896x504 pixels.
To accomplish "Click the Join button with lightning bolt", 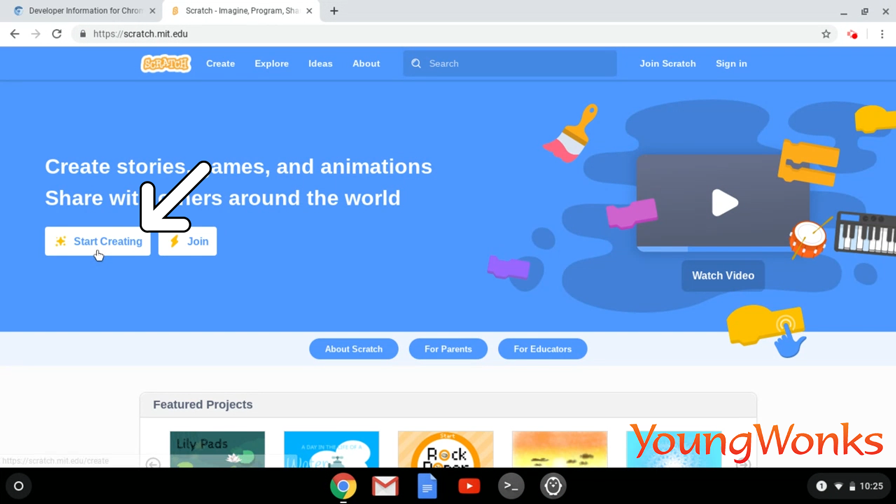I will (x=187, y=241).
